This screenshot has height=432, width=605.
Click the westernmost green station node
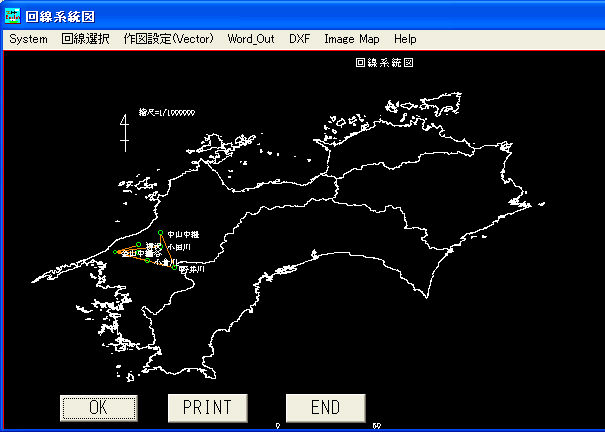pos(114,253)
